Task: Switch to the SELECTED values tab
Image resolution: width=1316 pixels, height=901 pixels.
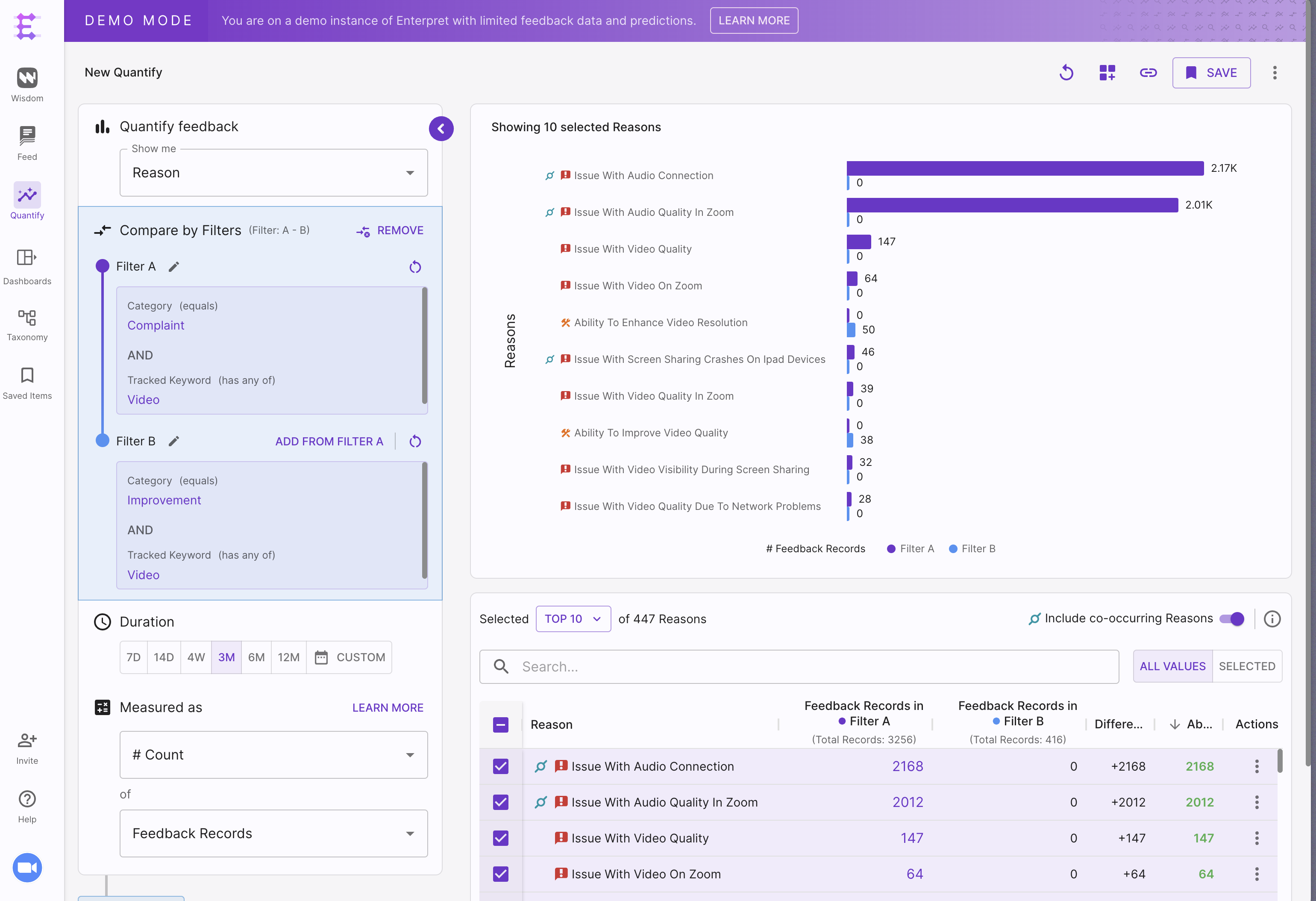Action: [1246, 666]
